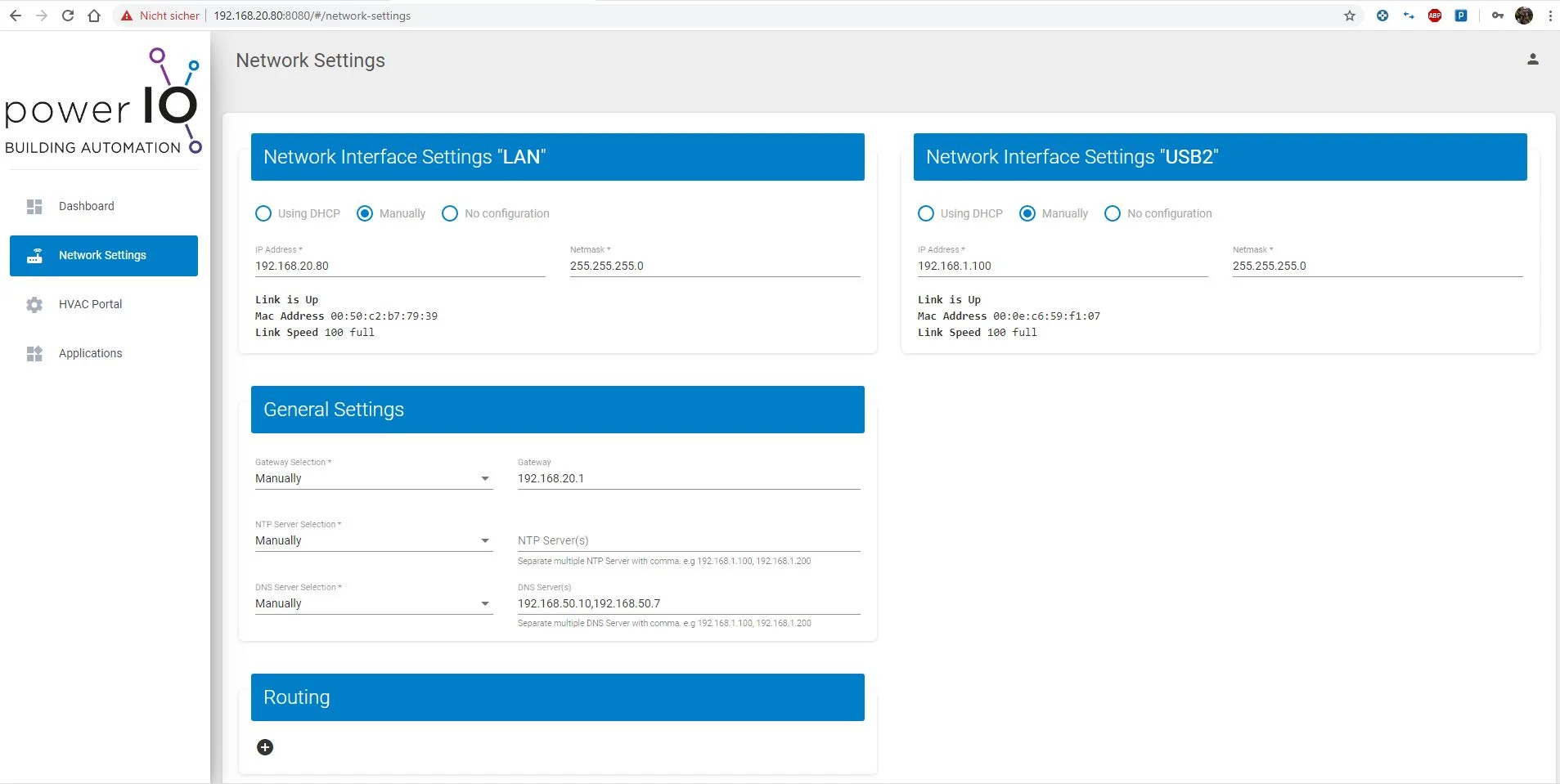Click the HVAC Portal gear icon
This screenshot has height=784, width=1560.
tap(34, 305)
